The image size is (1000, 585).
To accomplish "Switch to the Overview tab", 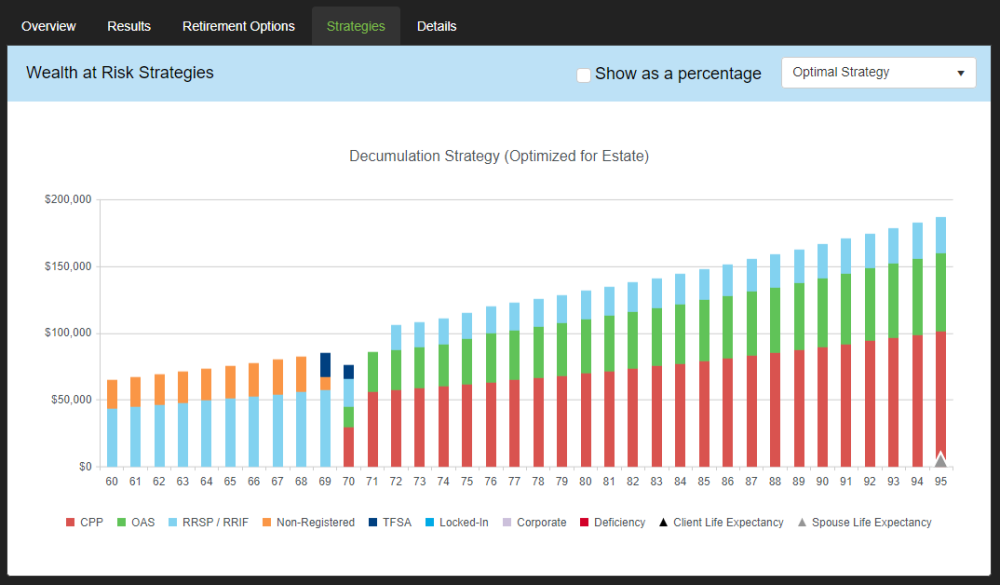I will click(48, 26).
